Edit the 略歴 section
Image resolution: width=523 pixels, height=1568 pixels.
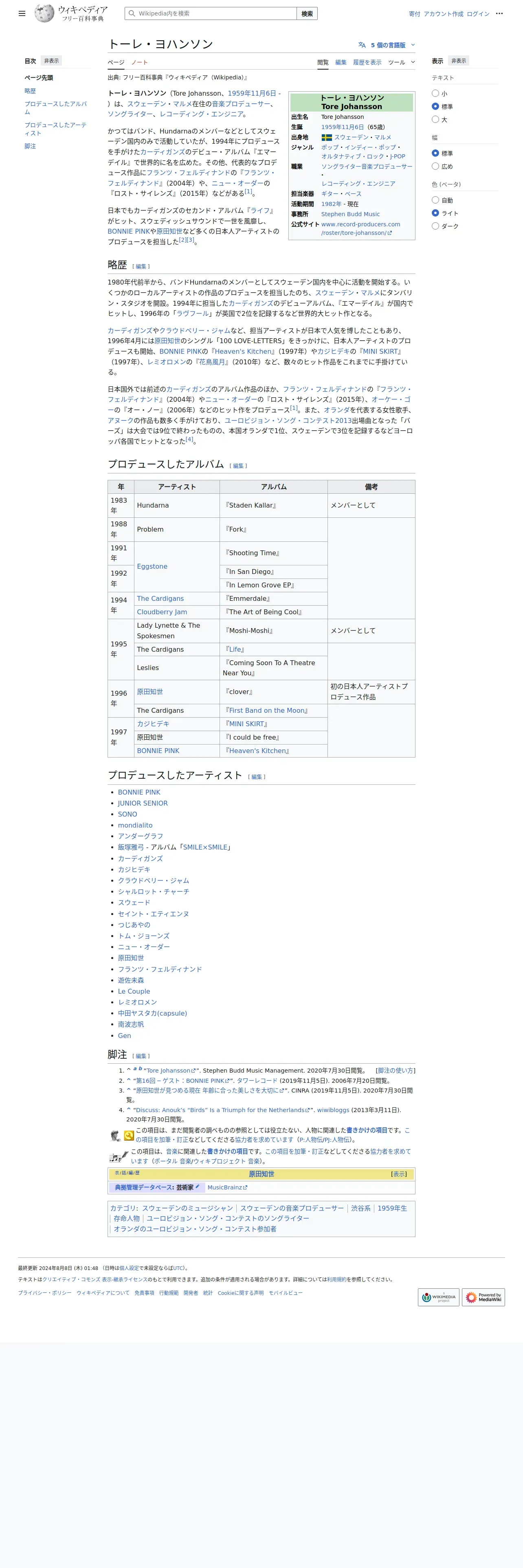point(141,266)
